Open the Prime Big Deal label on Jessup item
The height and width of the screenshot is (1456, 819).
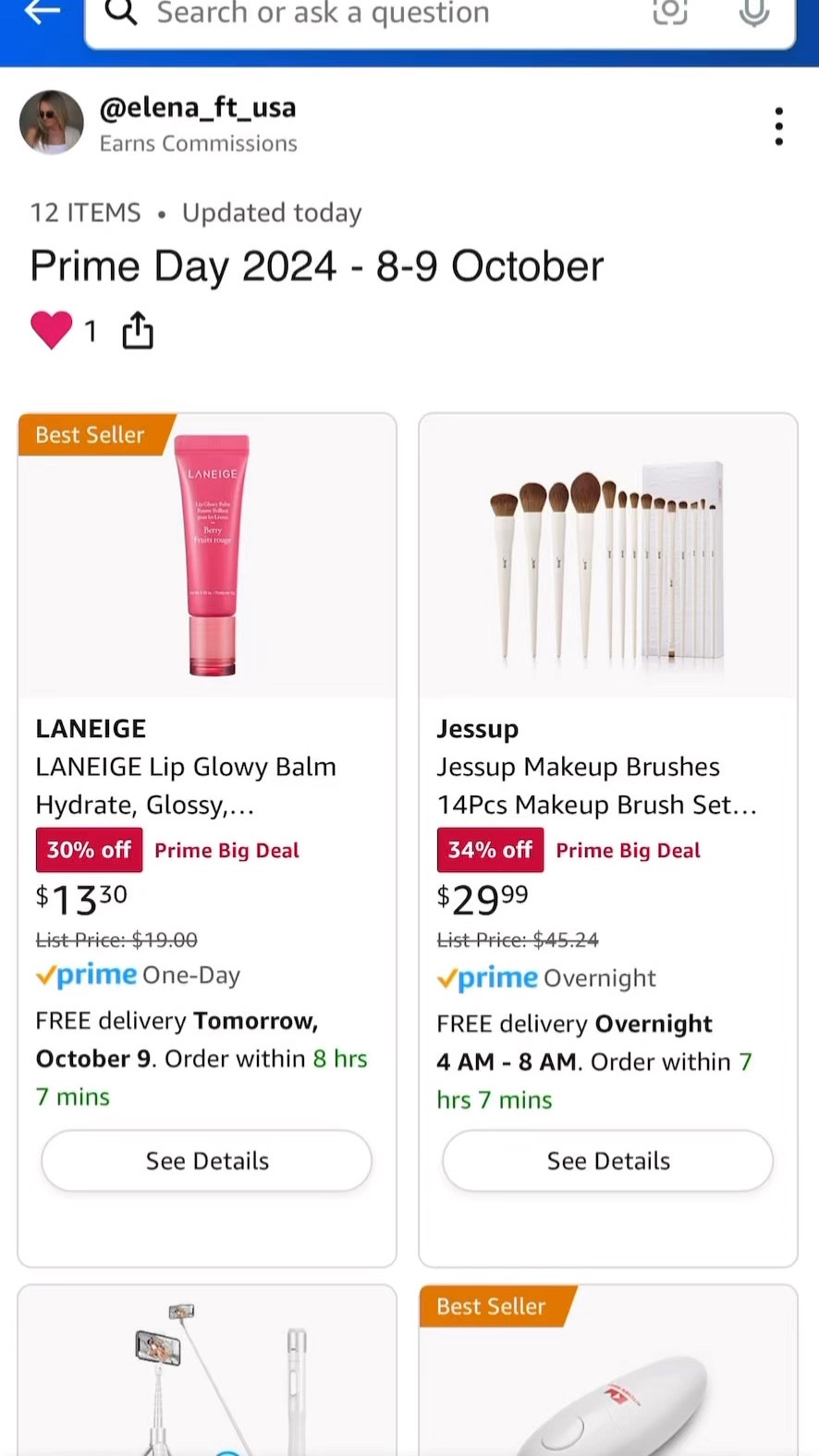pyautogui.click(x=628, y=850)
